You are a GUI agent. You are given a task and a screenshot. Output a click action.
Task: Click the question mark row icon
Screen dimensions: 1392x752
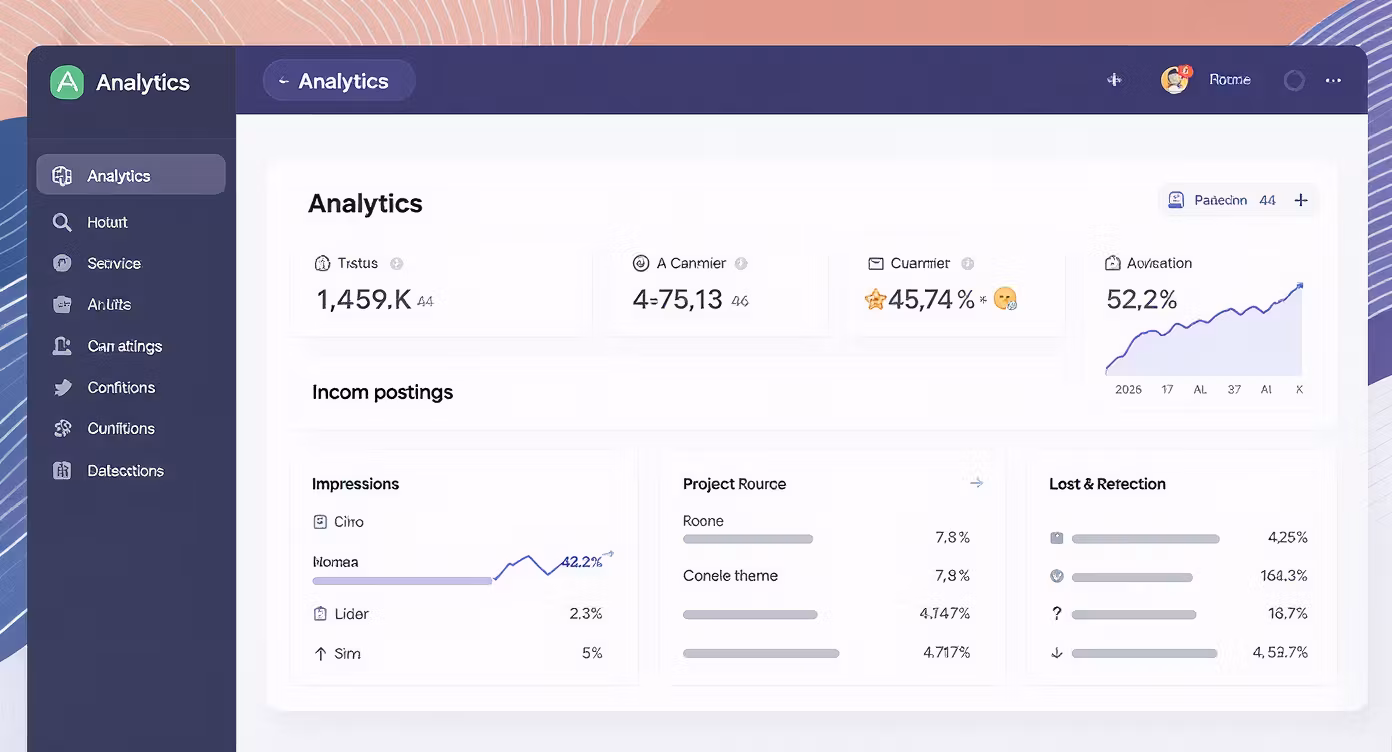coord(1057,614)
